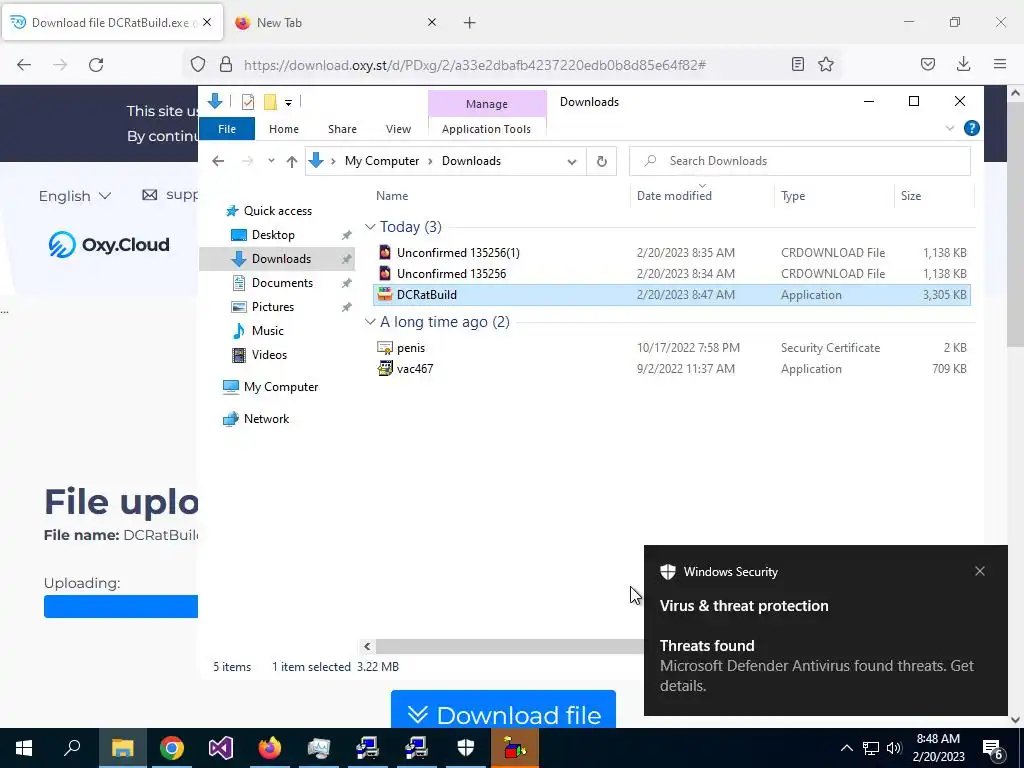Image resolution: width=1024 pixels, height=768 pixels.
Task: Open the taskbar volume speaker icon
Action: click(x=894, y=748)
